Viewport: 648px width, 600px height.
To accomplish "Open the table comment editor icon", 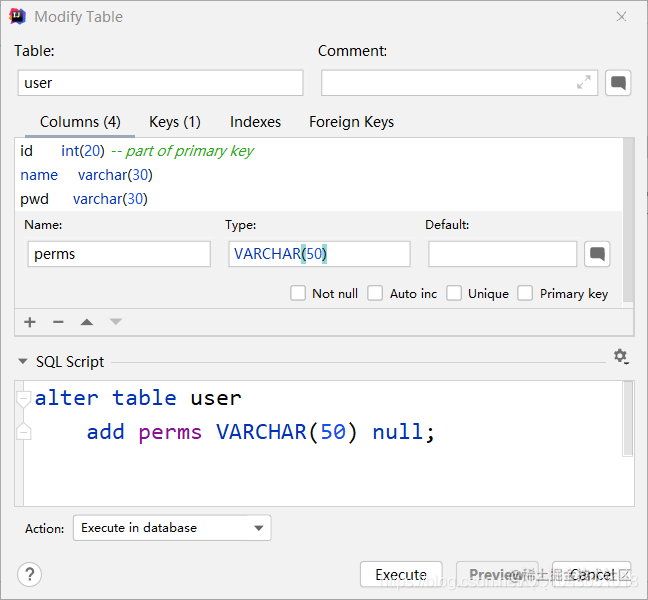I will (618, 83).
